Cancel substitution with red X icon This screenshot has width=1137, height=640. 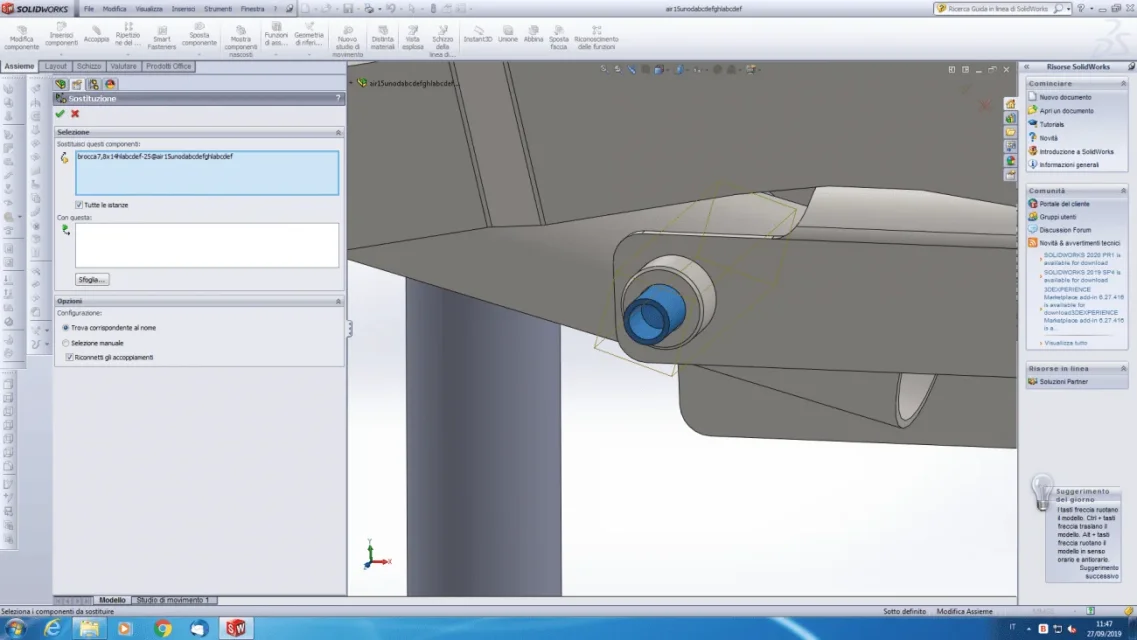click(75, 114)
